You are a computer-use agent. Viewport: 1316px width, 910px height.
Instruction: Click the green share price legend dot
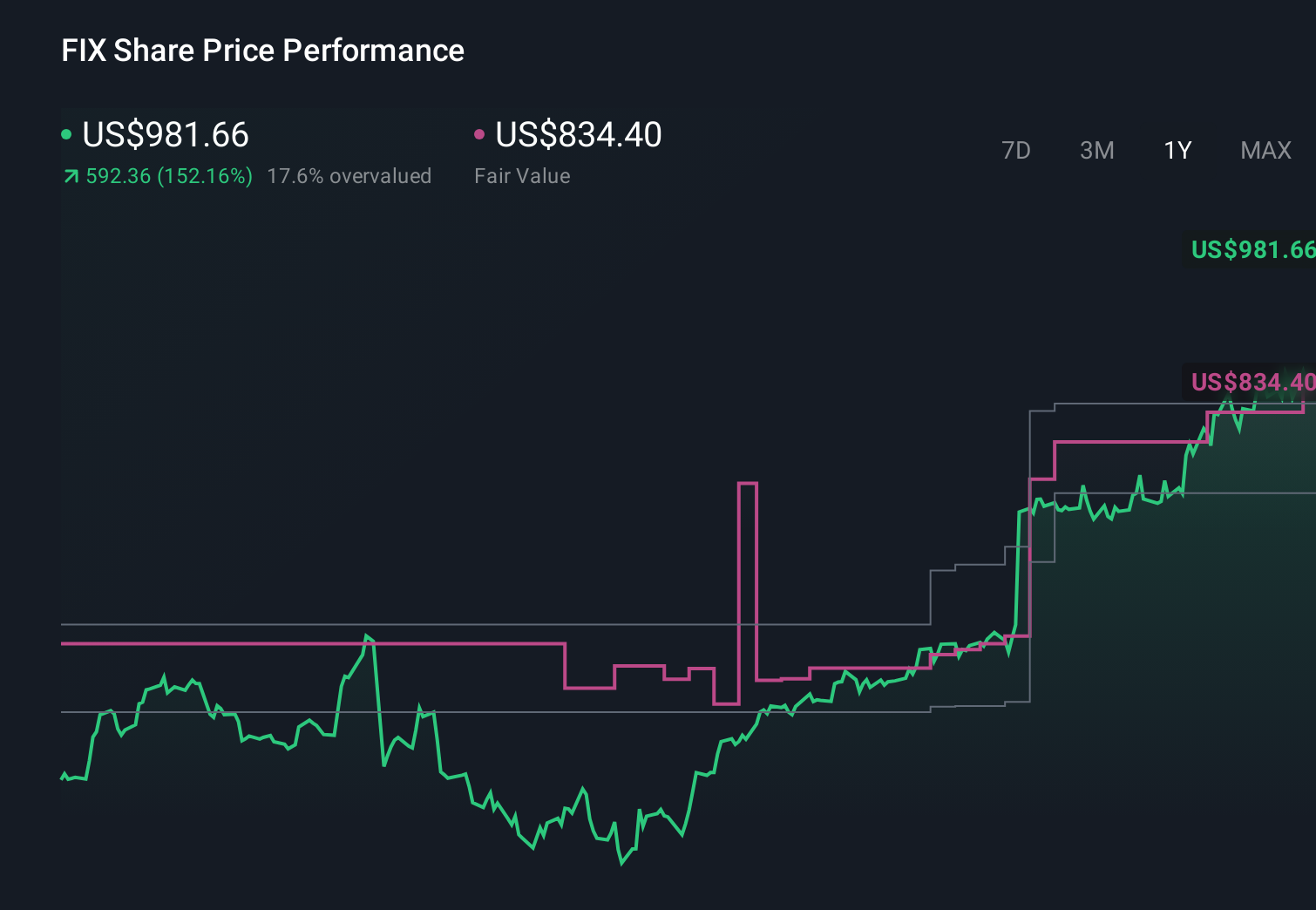[66, 134]
